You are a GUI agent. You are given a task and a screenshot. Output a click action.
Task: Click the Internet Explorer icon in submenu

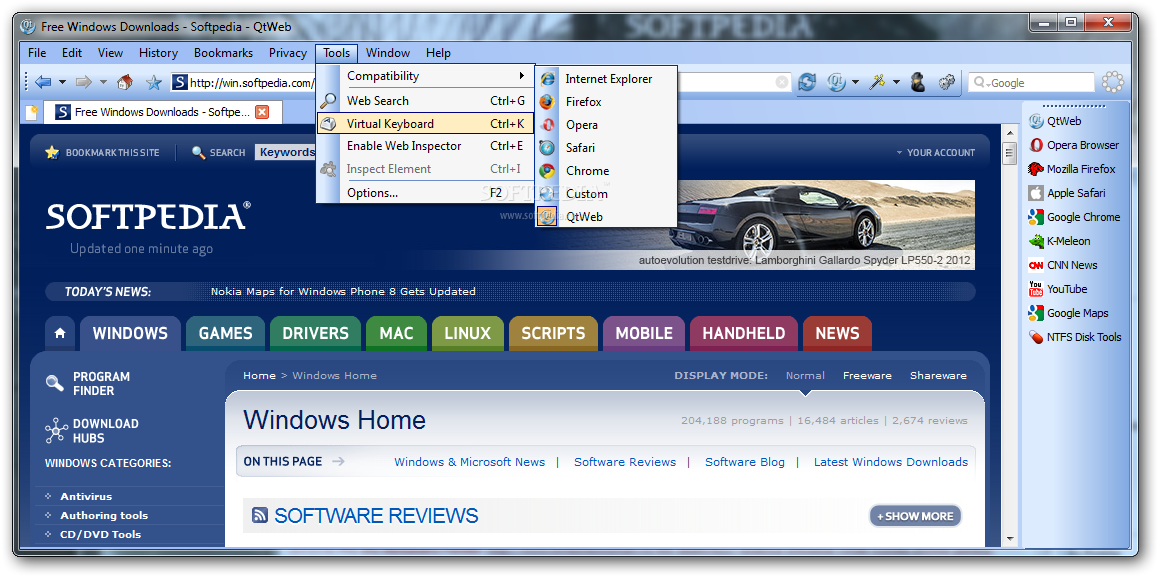[547, 78]
